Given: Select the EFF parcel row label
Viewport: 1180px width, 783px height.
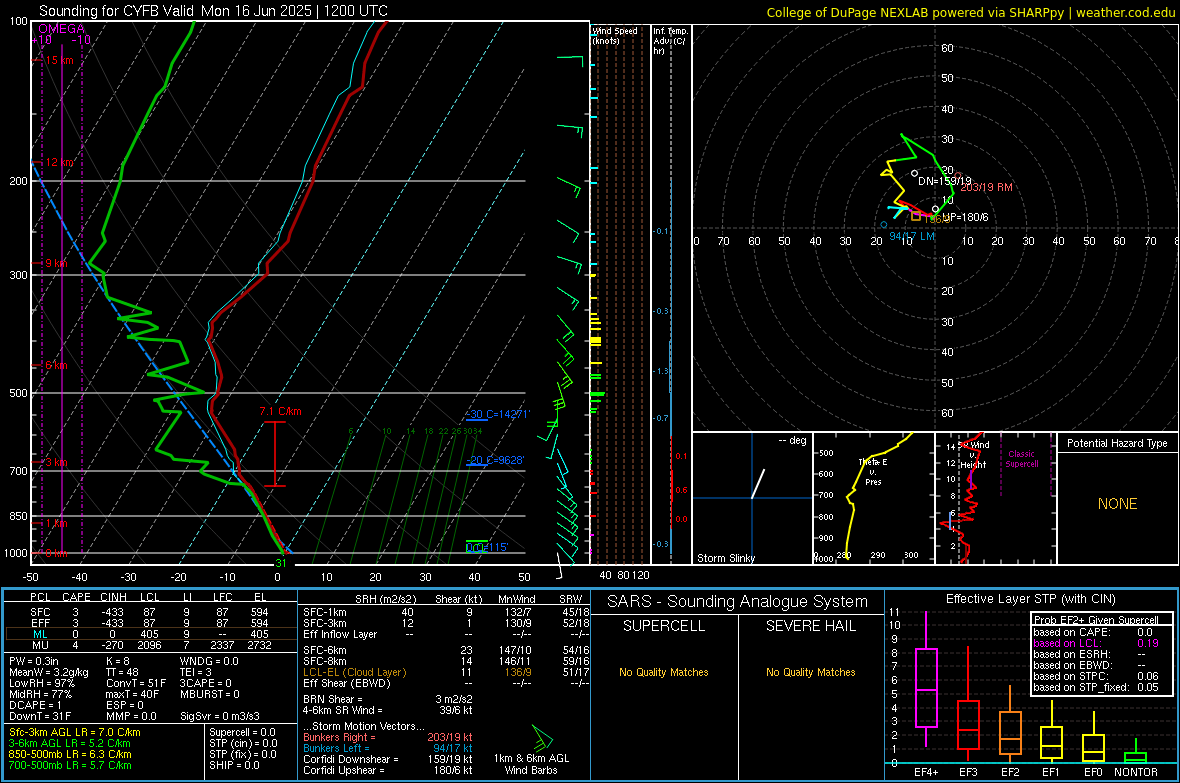Looking at the screenshot, I should click(40, 623).
